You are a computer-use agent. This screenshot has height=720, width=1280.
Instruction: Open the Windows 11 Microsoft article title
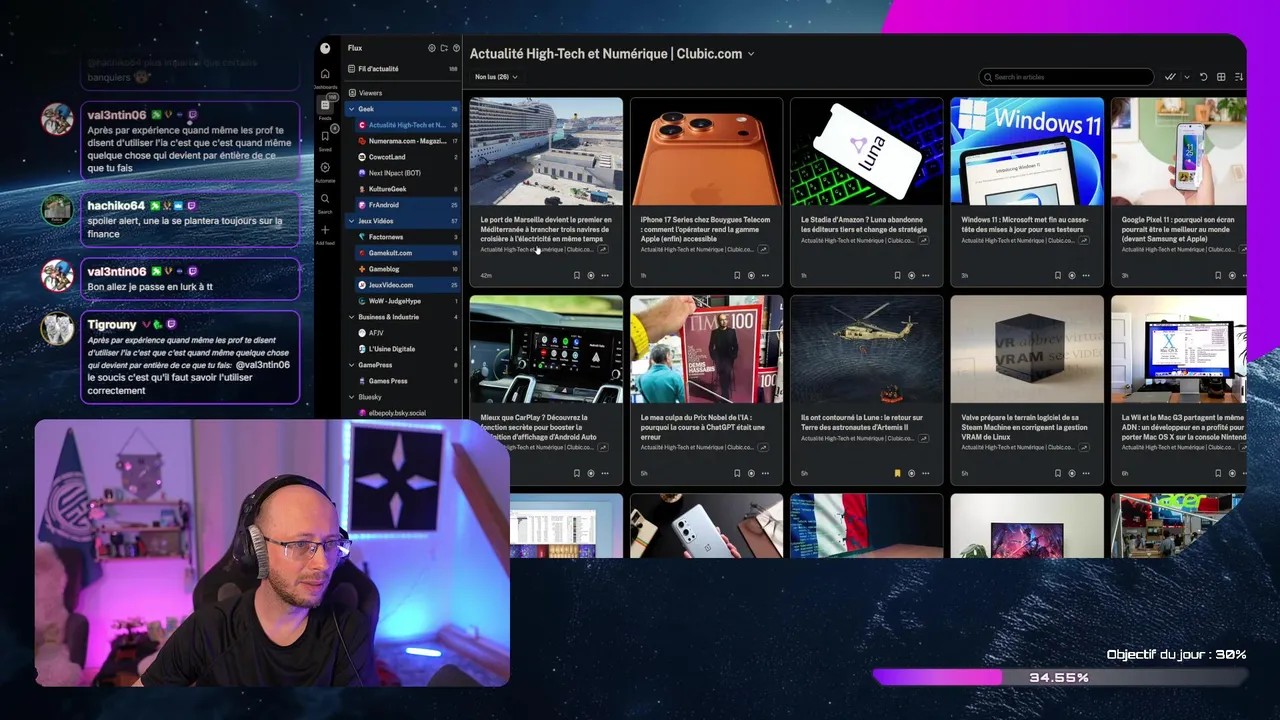point(1025,224)
